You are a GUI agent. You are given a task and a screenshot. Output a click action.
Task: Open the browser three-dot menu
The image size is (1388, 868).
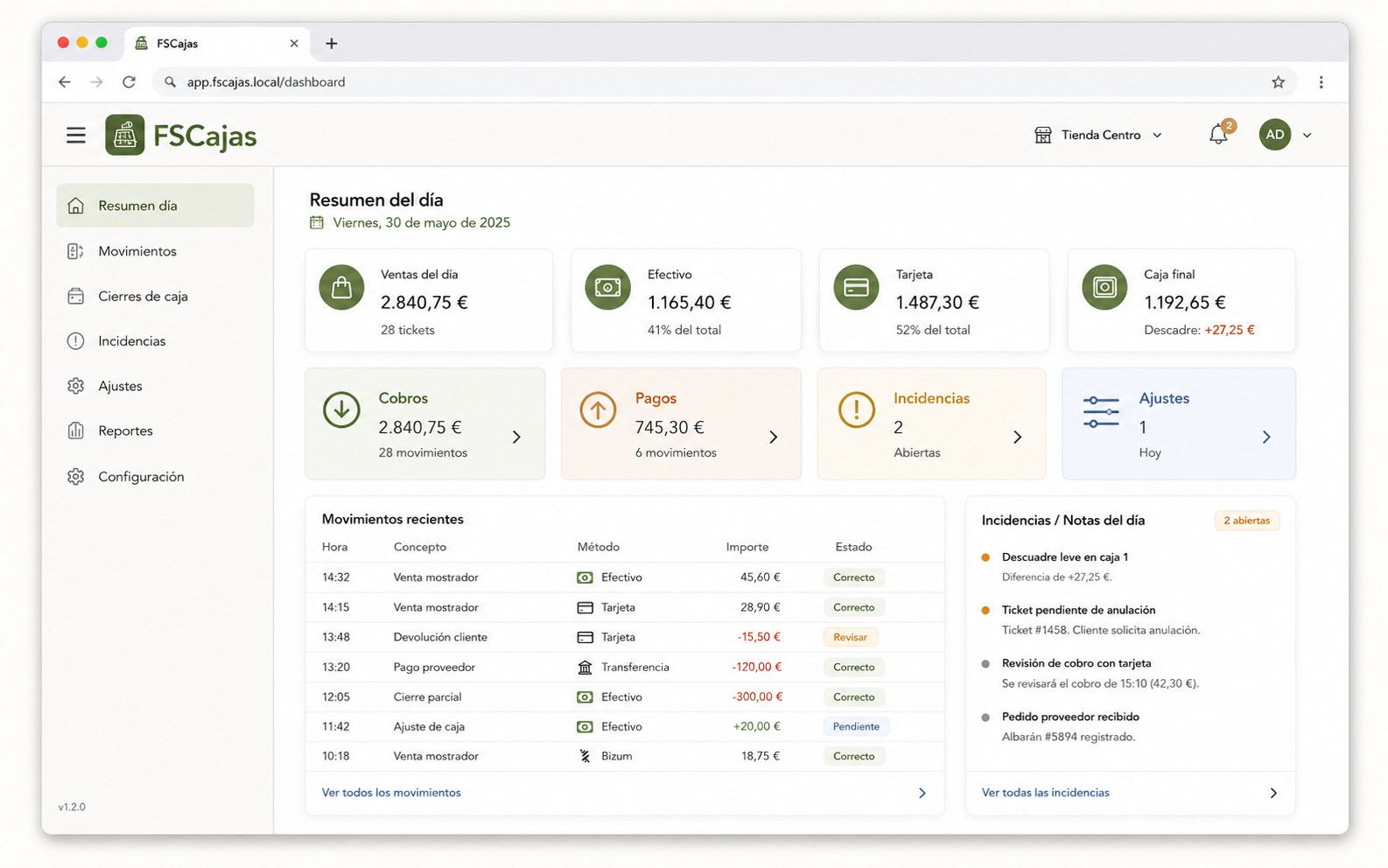(x=1321, y=81)
